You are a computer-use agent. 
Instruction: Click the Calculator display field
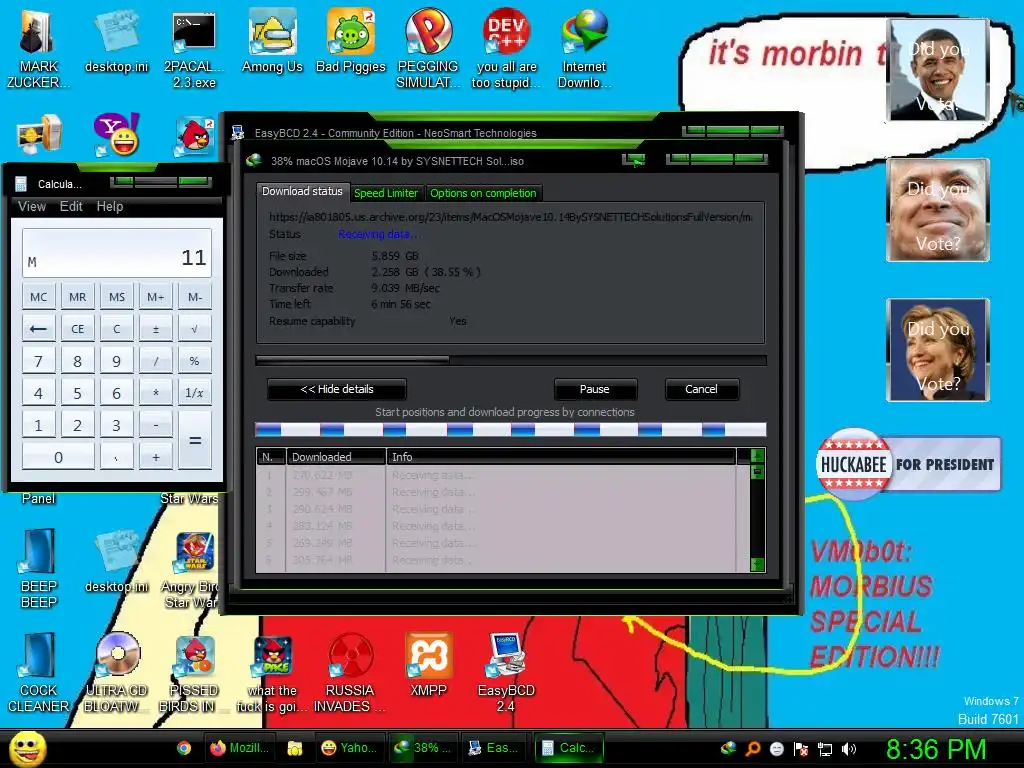[117, 253]
